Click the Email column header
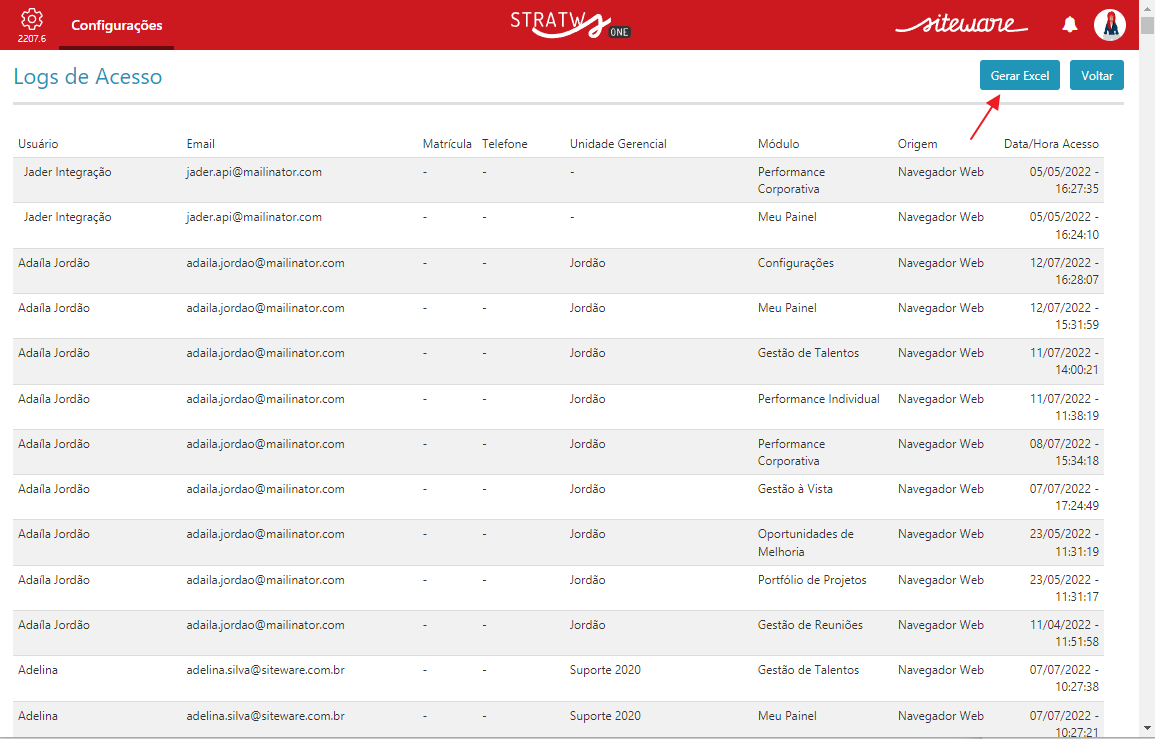This screenshot has height=739, width=1155. click(200, 144)
